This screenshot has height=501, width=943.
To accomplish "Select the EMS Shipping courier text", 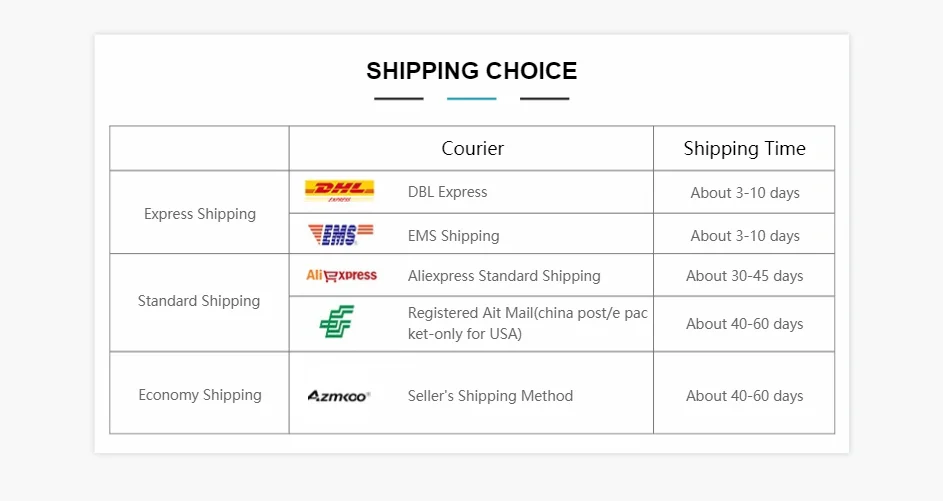I will pyautogui.click(x=453, y=236).
